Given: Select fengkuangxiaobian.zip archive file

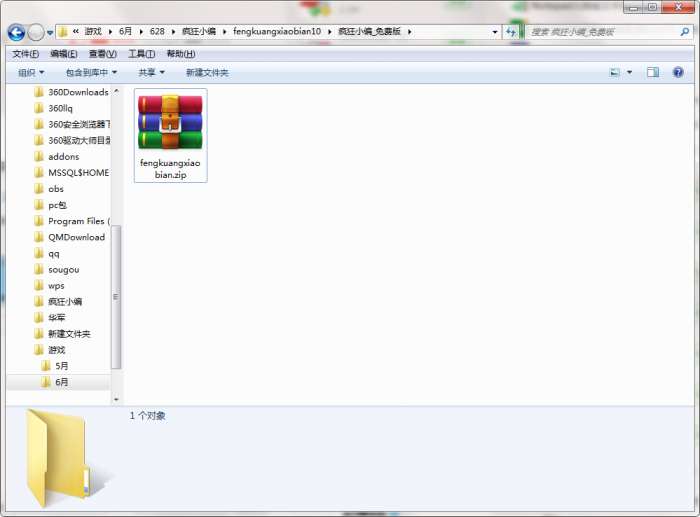Looking at the screenshot, I should click(x=171, y=136).
